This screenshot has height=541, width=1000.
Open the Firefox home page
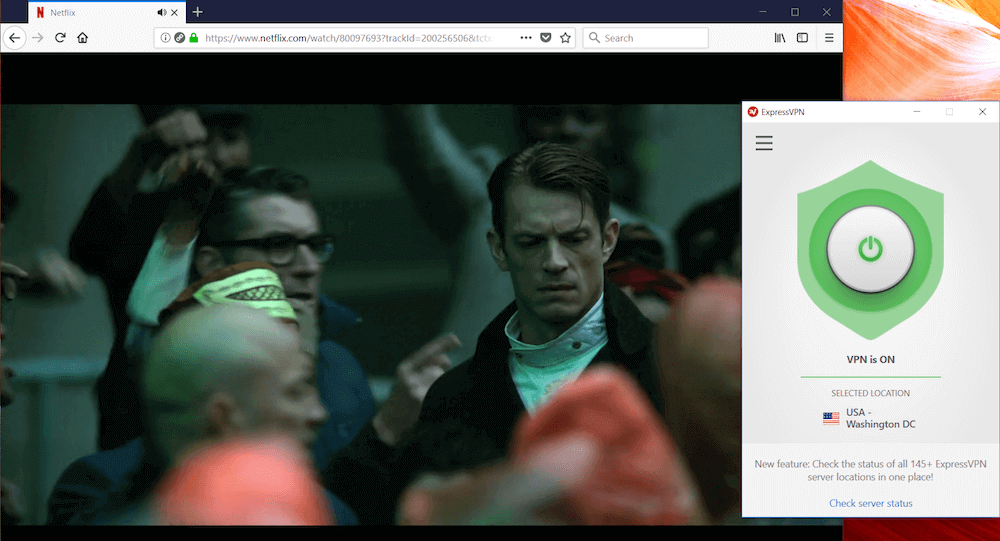click(x=82, y=38)
